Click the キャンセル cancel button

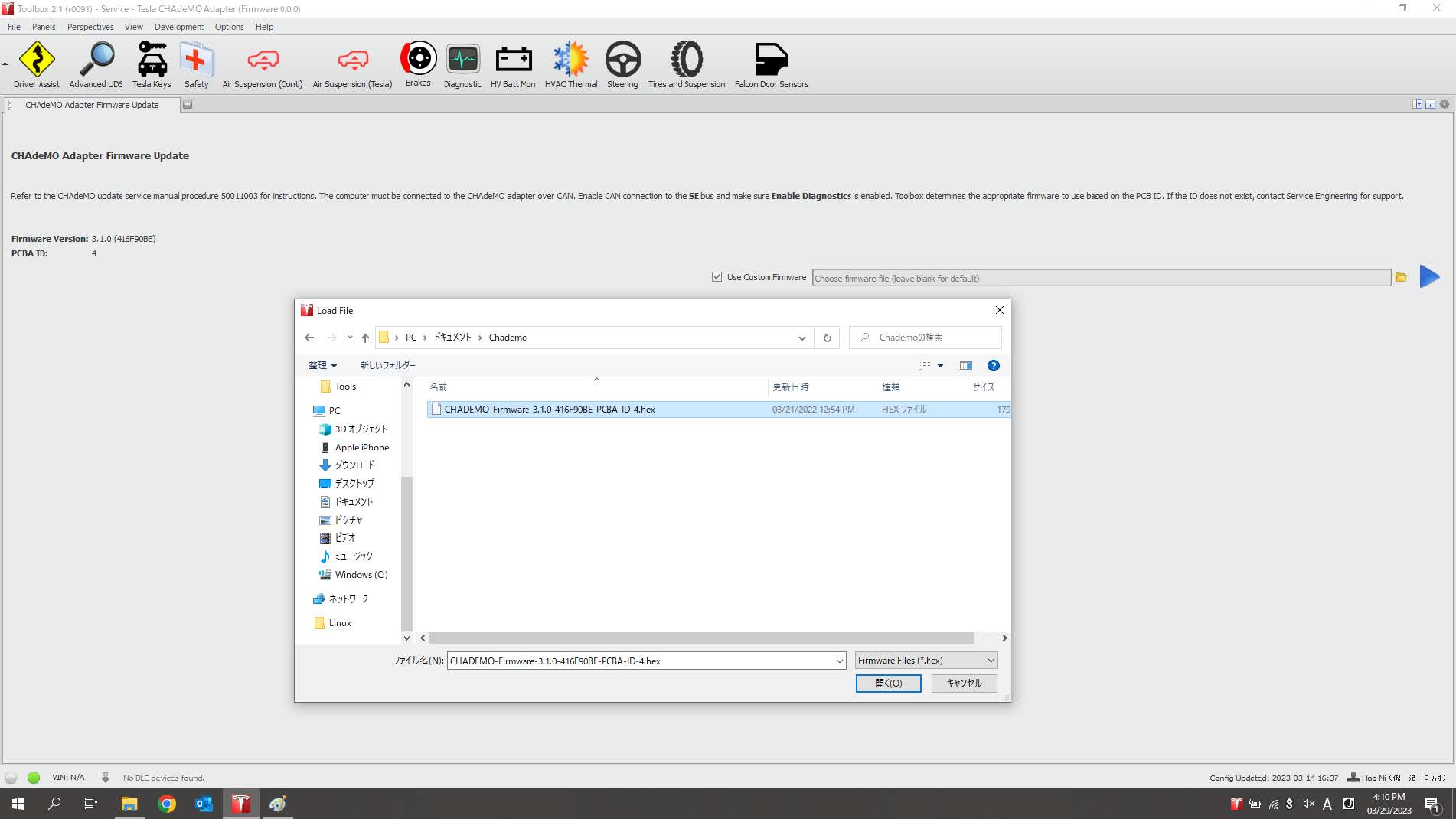click(x=964, y=683)
